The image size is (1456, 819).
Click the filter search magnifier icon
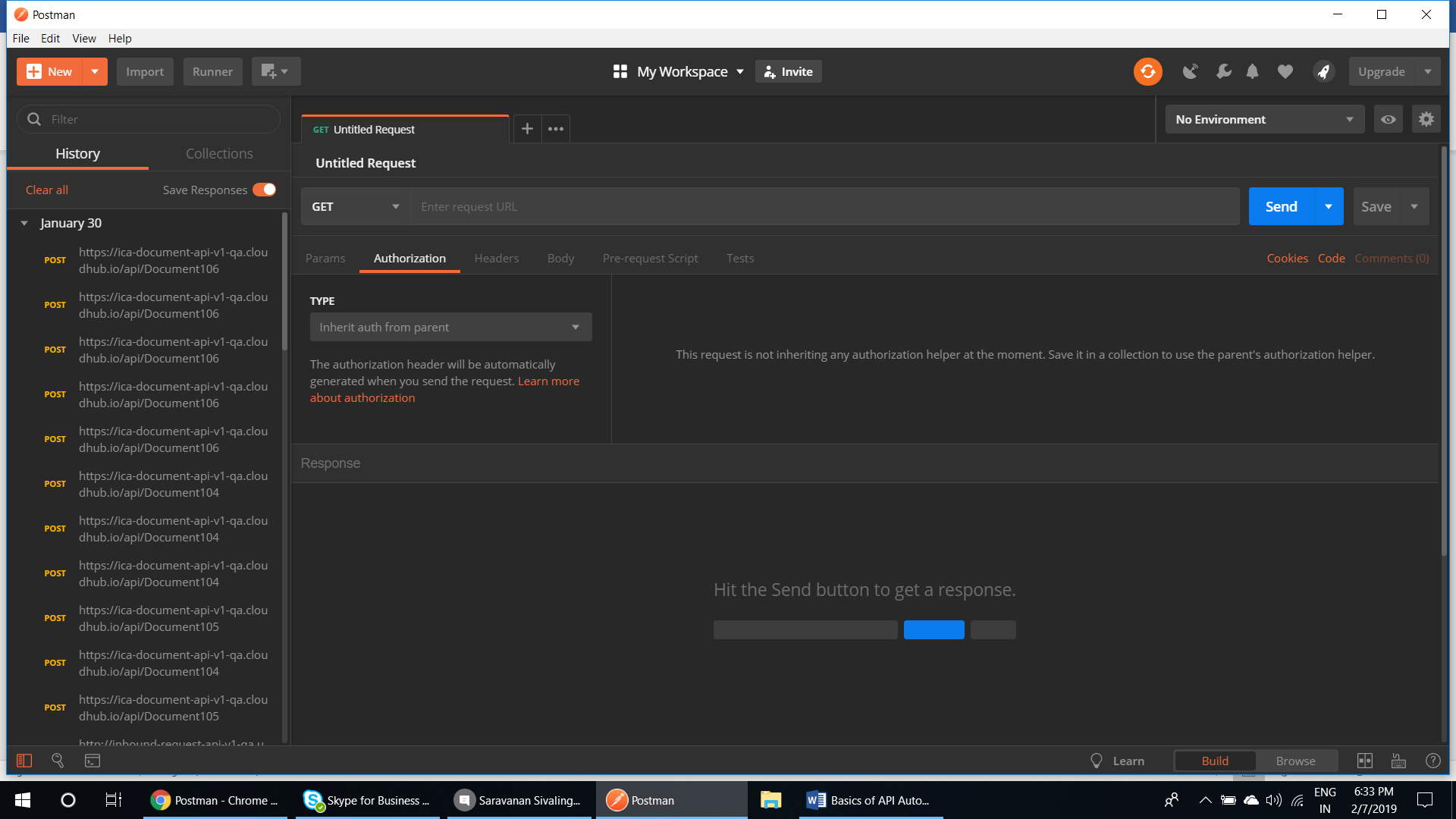(34, 119)
